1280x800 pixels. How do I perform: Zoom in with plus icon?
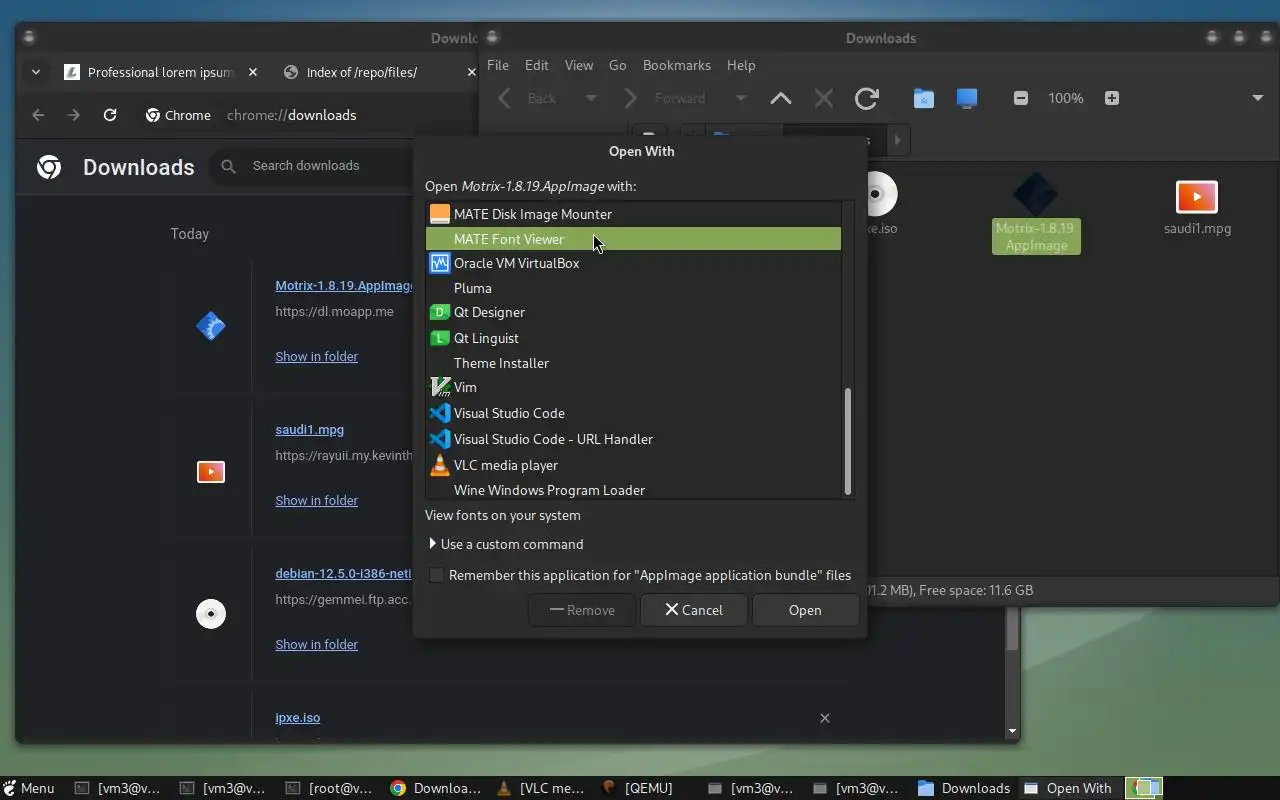(1112, 98)
